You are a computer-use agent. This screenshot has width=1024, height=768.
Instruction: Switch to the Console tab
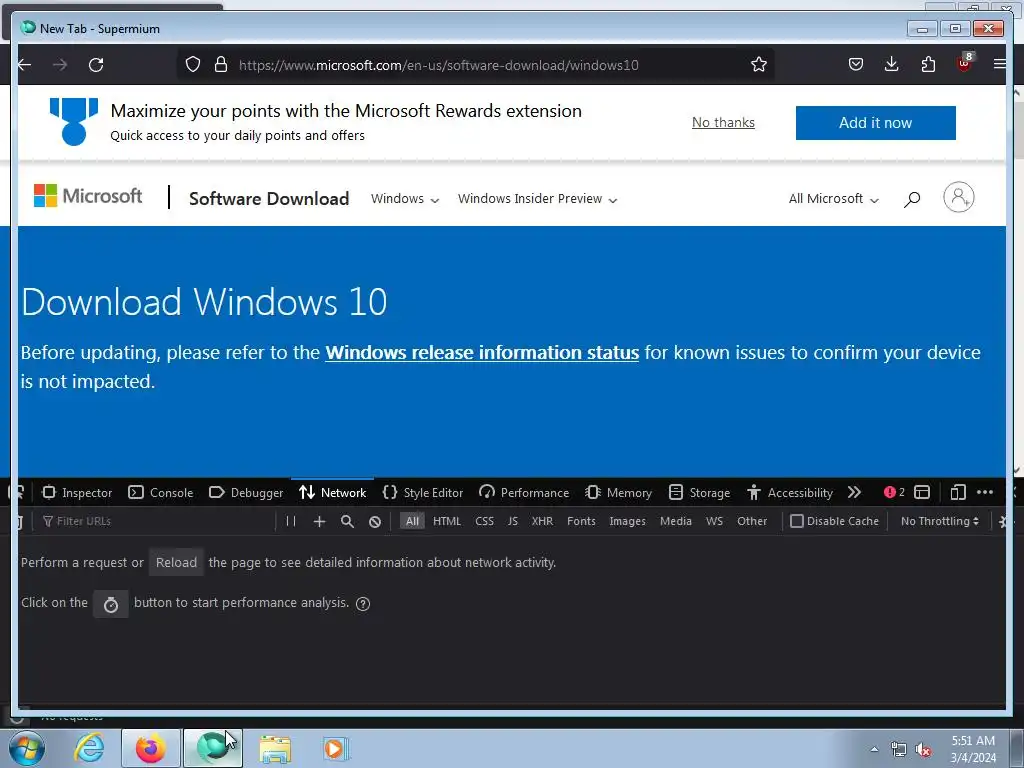point(161,492)
